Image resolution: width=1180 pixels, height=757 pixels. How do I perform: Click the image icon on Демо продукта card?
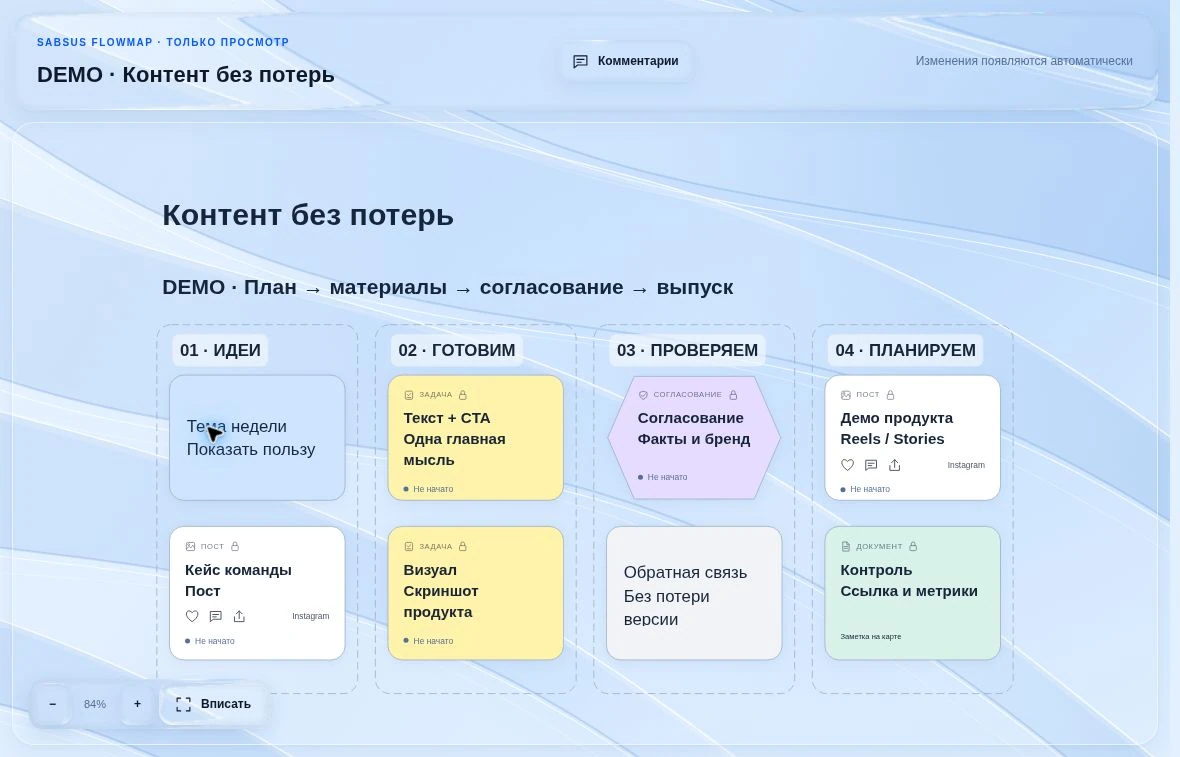845,394
